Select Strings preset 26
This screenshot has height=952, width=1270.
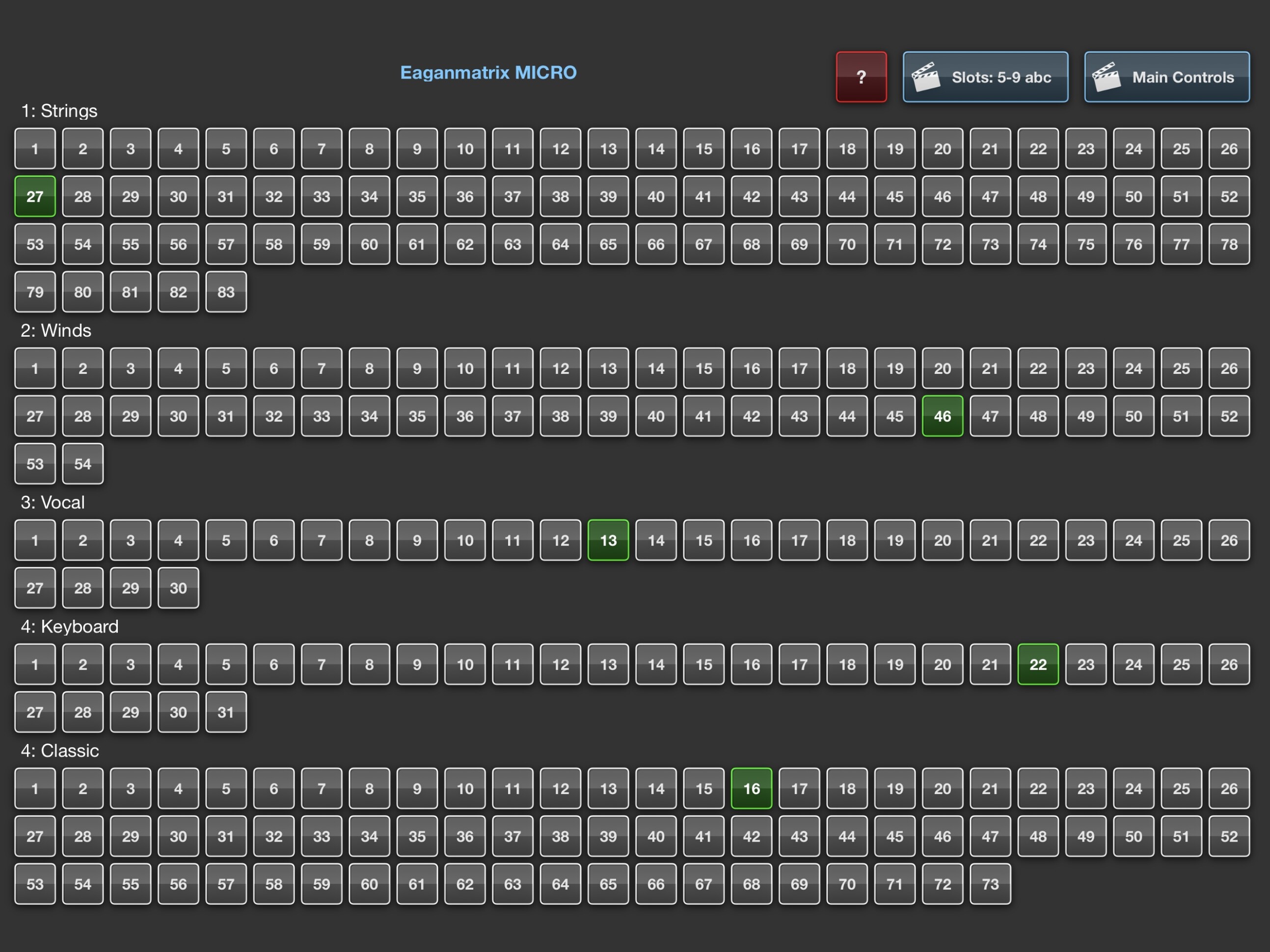click(x=1229, y=149)
